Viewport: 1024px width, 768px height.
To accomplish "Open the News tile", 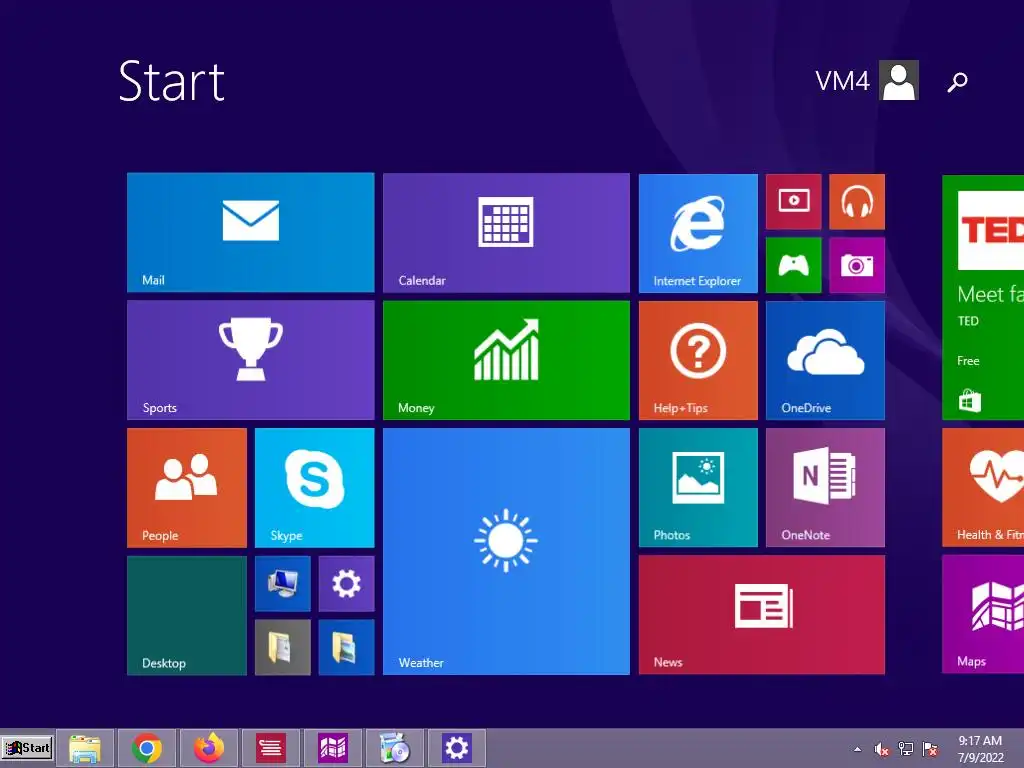I will point(761,615).
